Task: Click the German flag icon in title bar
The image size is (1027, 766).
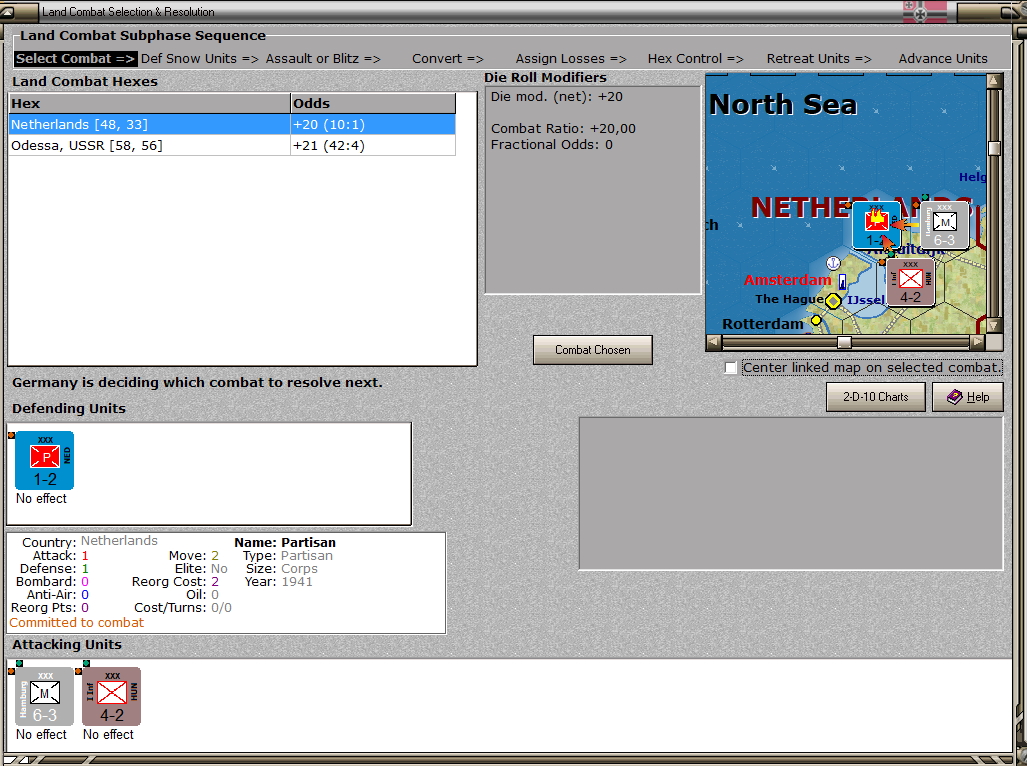Action: point(924,11)
